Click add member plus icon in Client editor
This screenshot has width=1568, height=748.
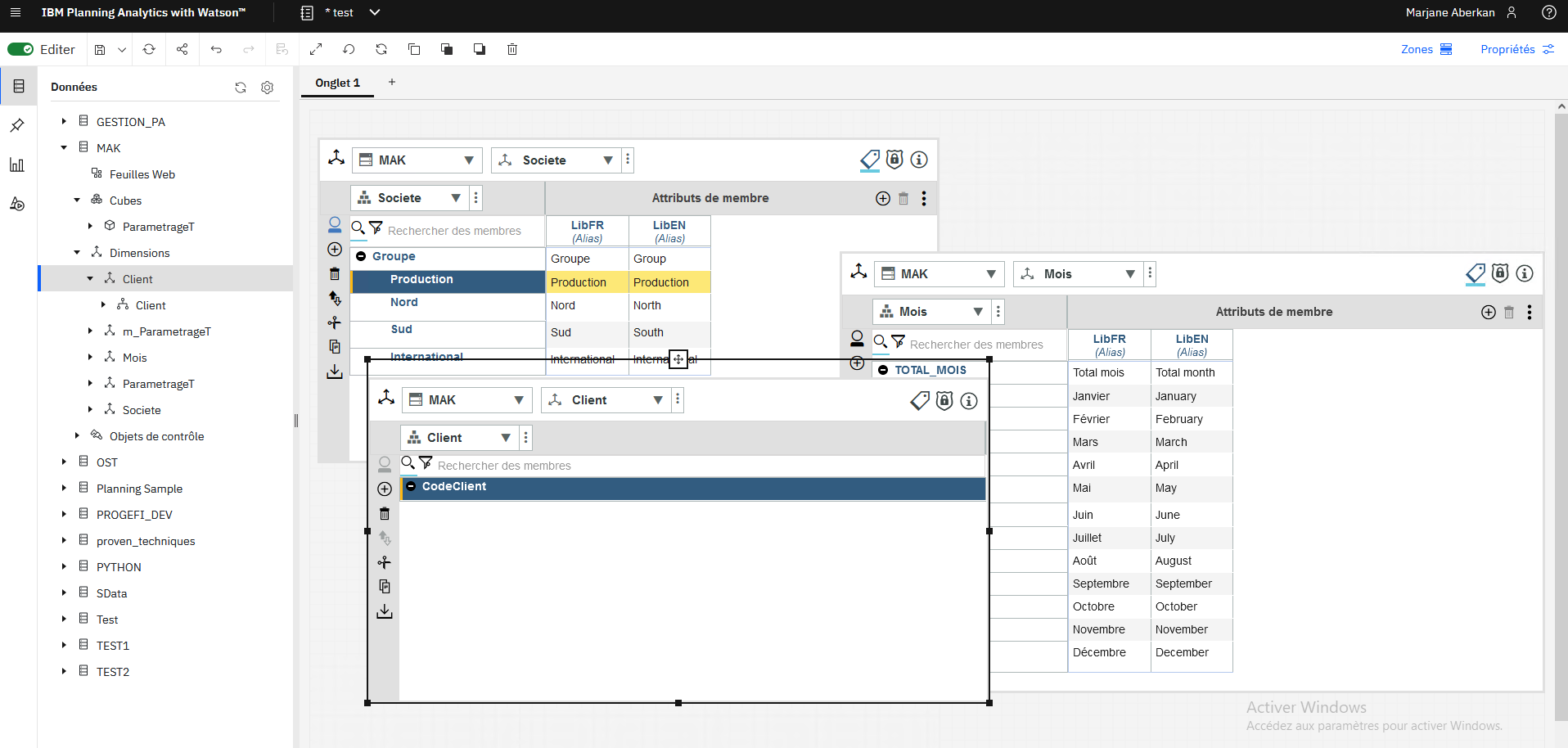tap(385, 489)
